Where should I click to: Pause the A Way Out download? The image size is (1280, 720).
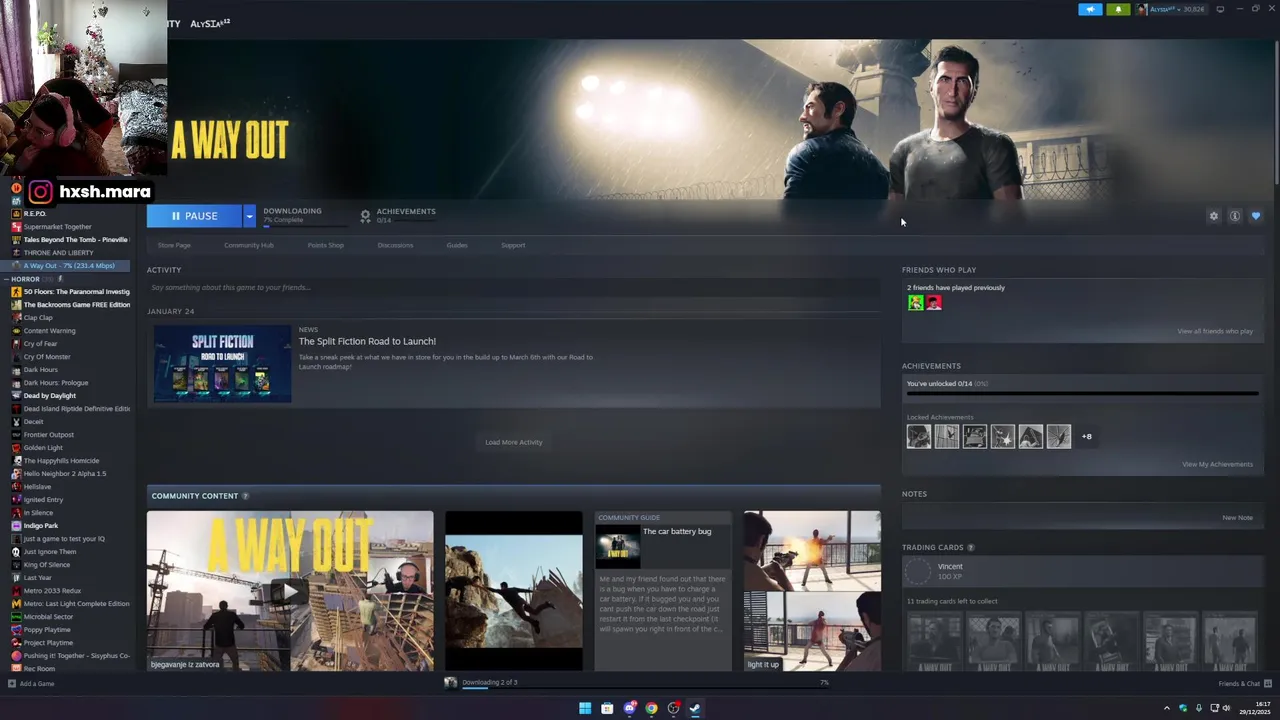(194, 216)
